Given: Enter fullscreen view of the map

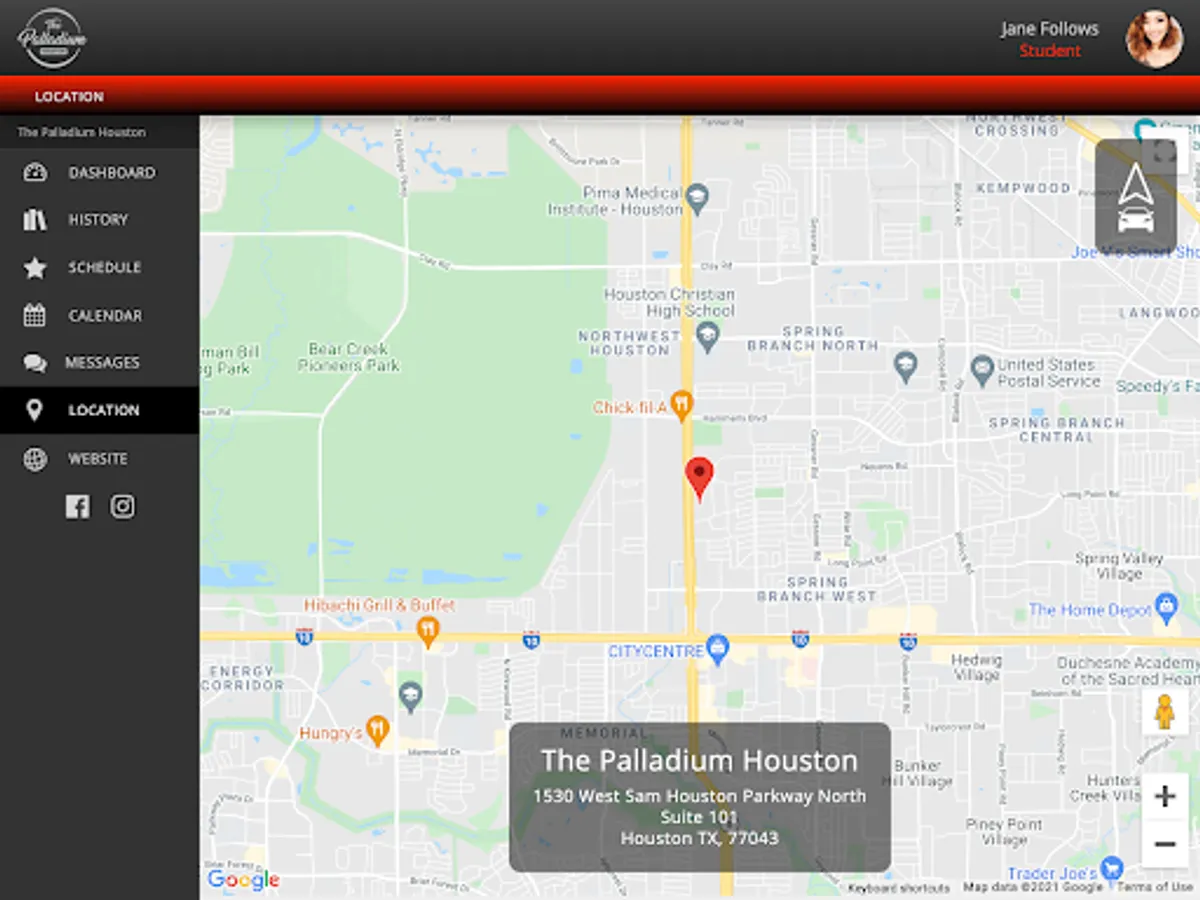Looking at the screenshot, I should [1163, 150].
